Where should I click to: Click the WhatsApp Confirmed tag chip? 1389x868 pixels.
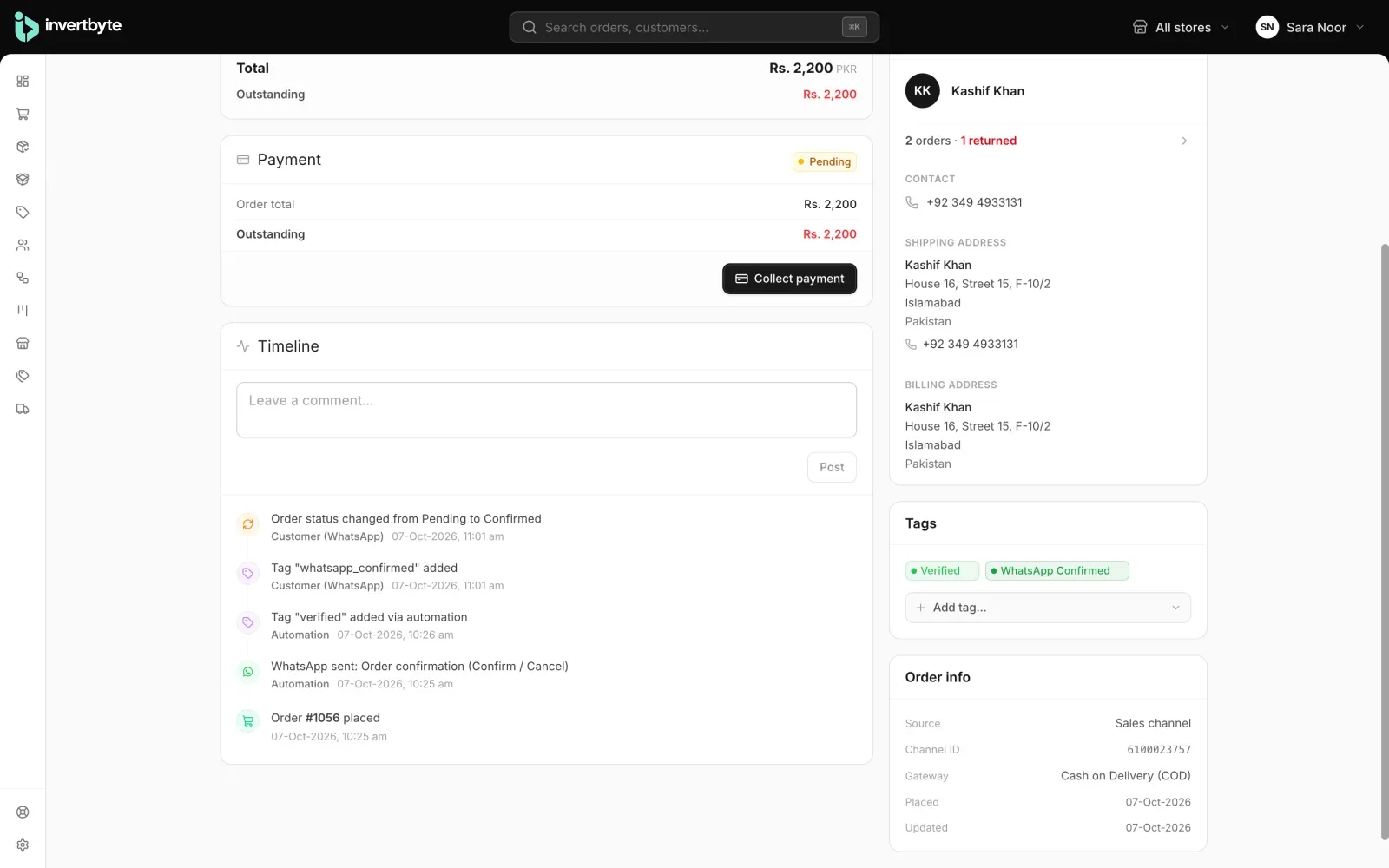1057,570
